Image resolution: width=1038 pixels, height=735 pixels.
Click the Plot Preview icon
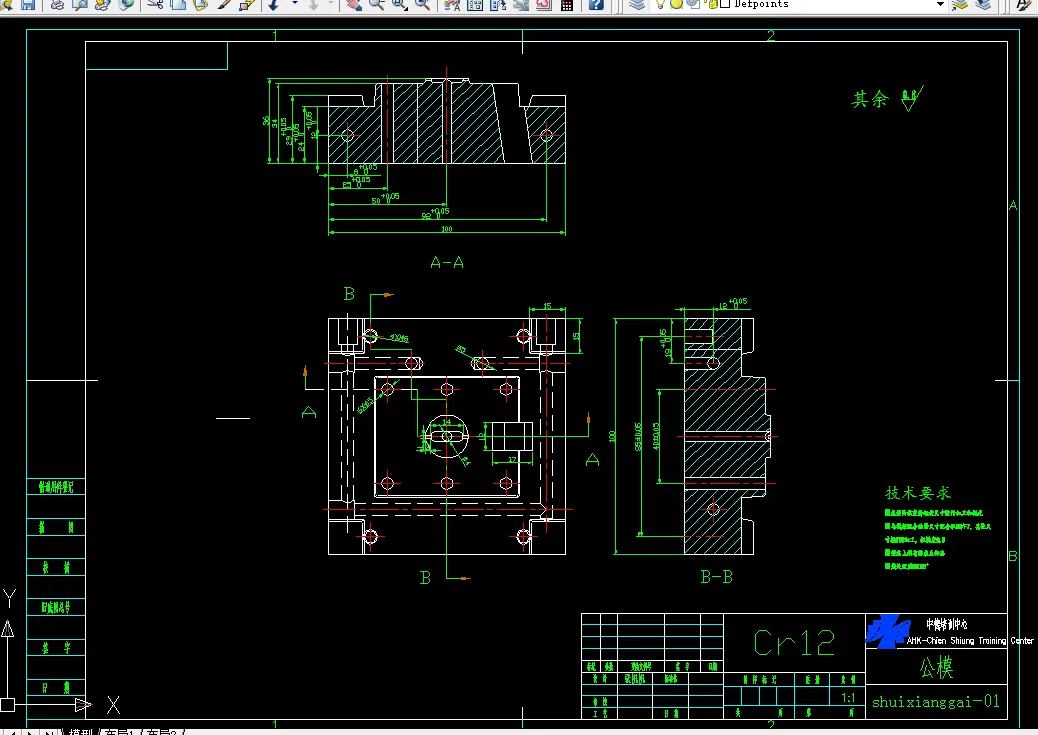coord(80,5)
